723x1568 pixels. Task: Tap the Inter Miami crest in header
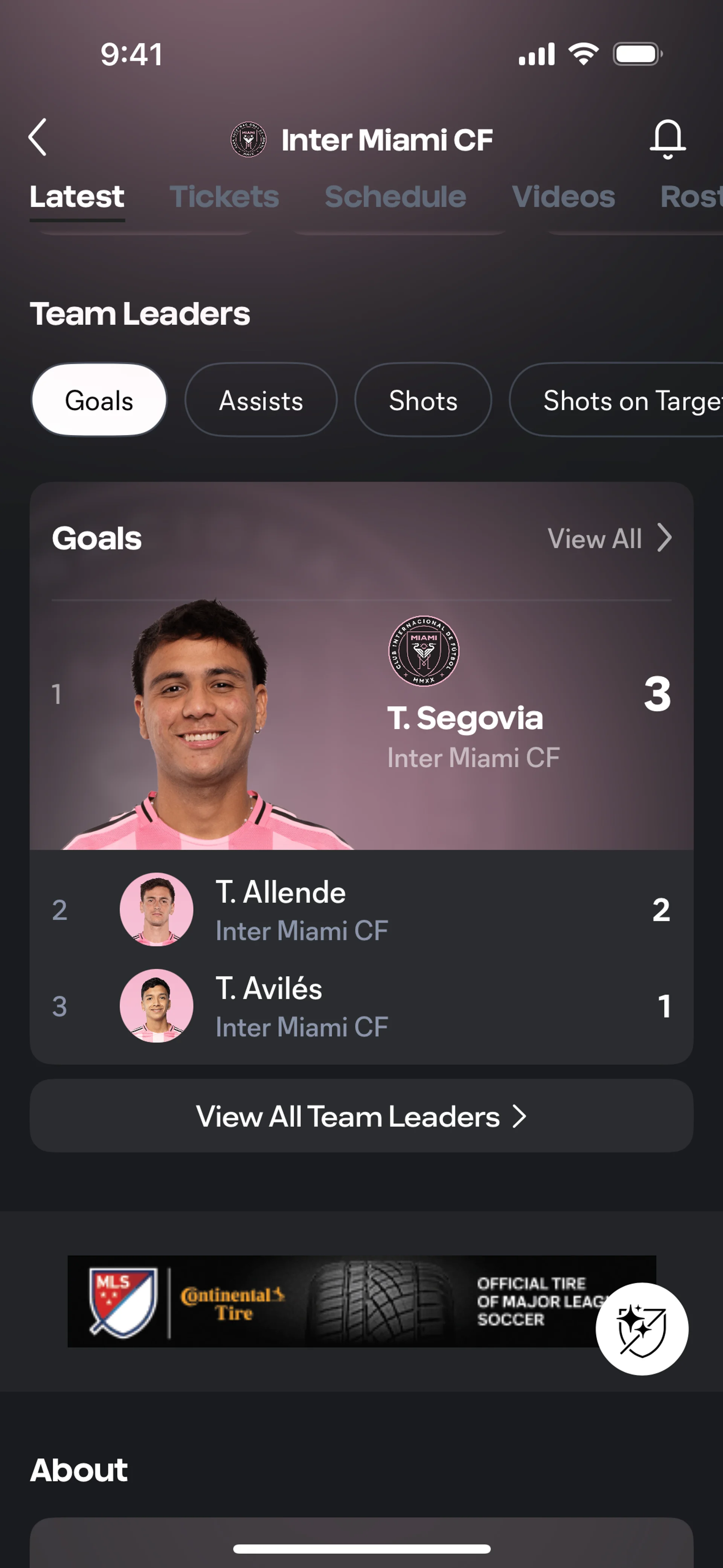(x=248, y=139)
